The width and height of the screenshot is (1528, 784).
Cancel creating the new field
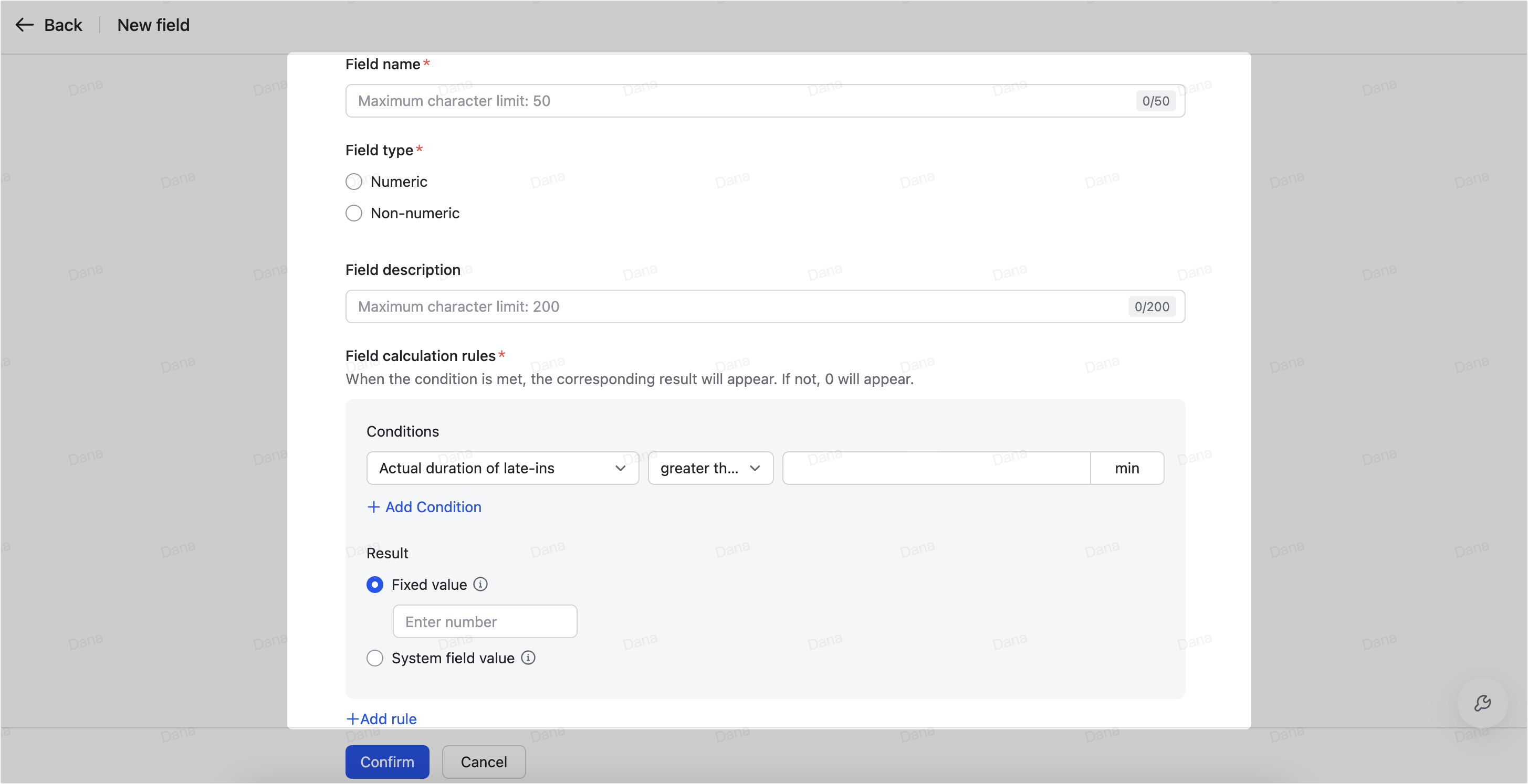click(x=484, y=761)
